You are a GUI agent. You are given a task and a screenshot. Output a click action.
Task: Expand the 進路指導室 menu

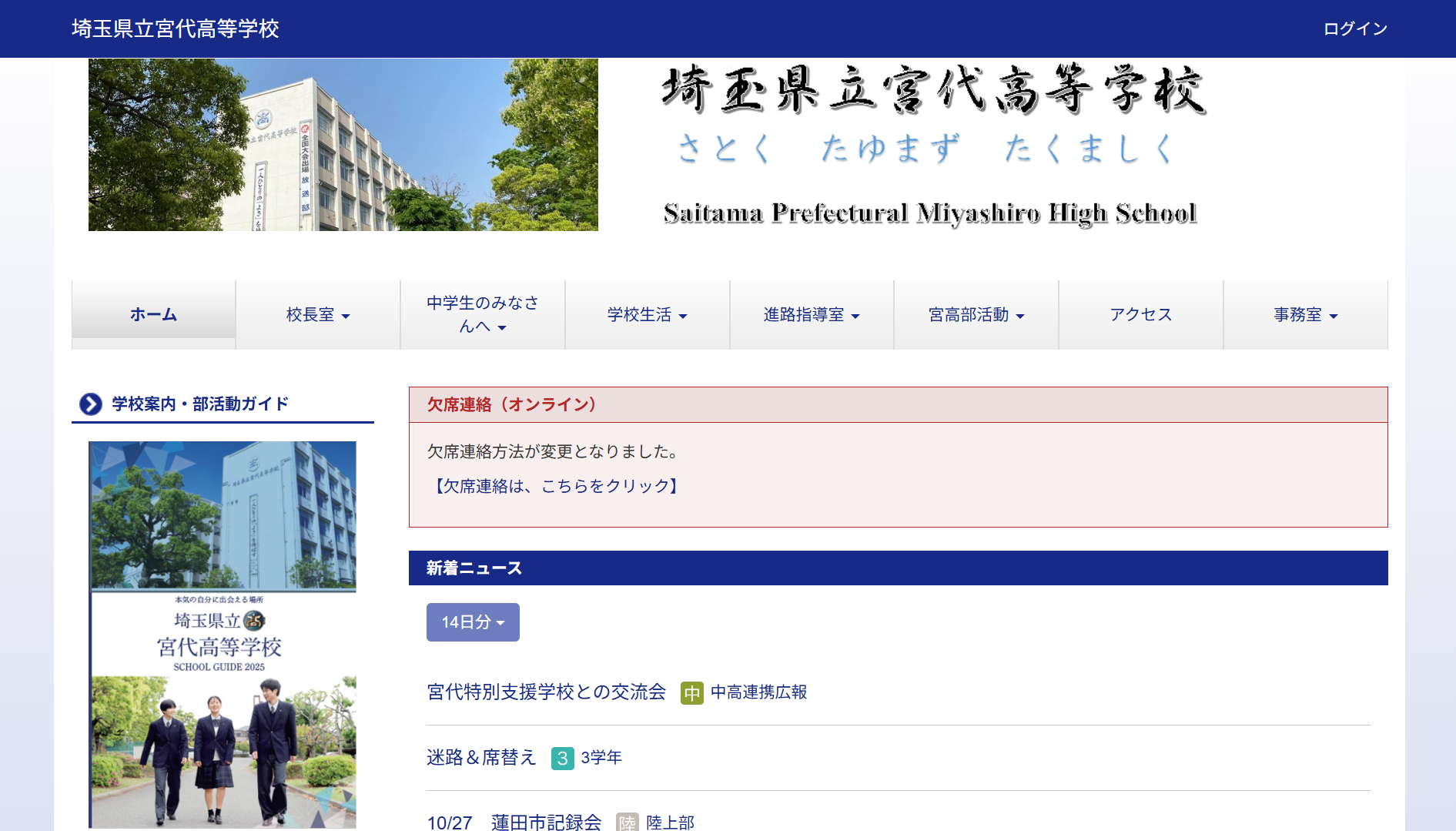pos(812,314)
